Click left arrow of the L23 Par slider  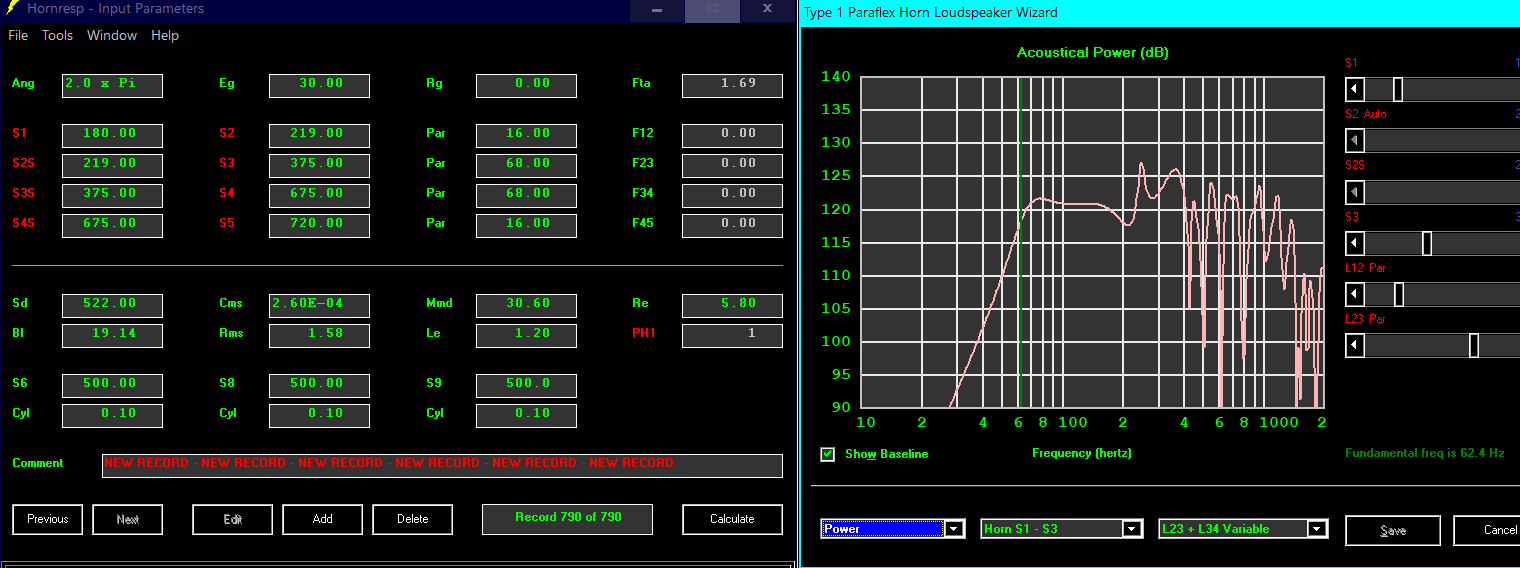tap(1355, 345)
